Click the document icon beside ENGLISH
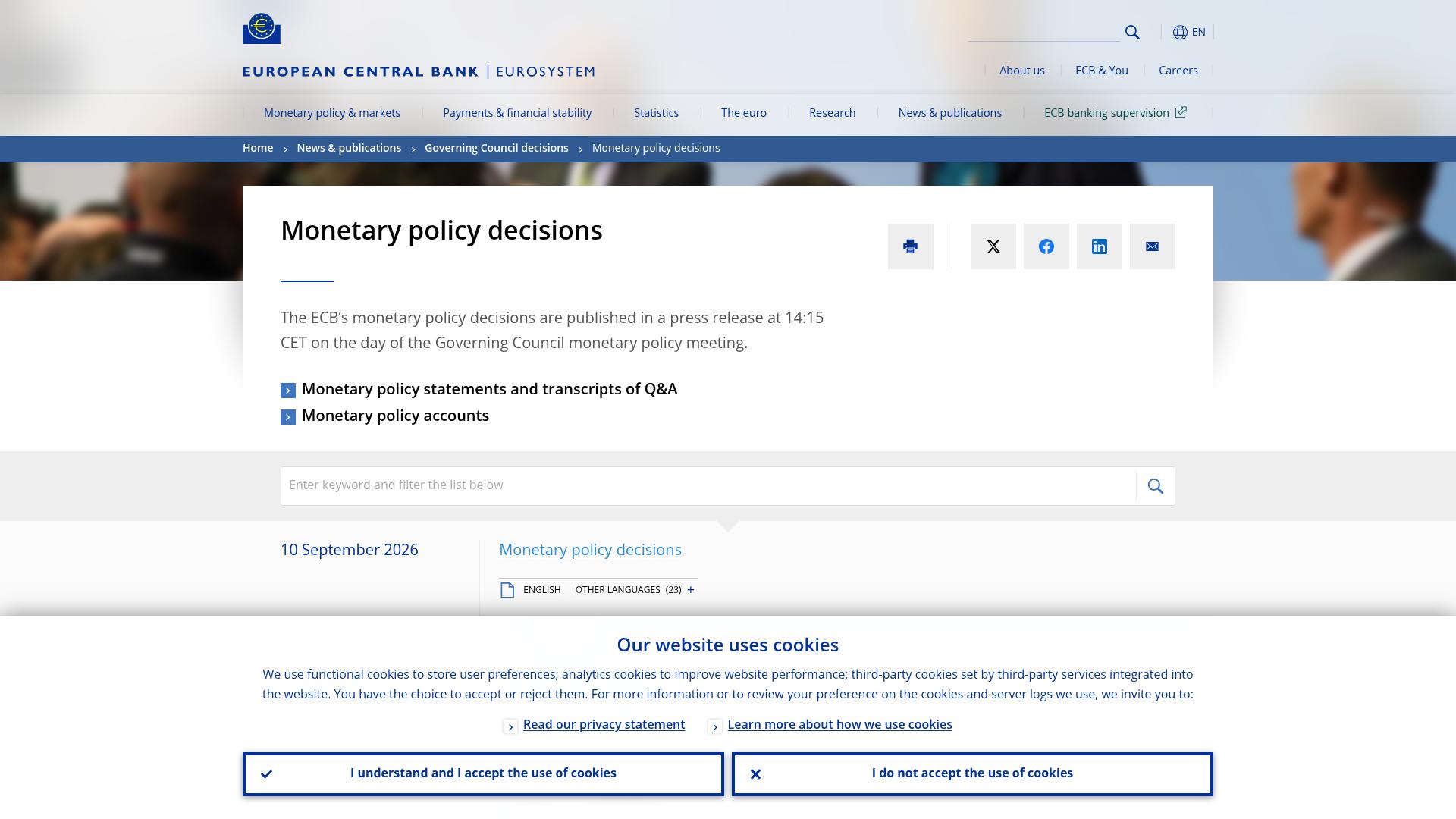Screen dimensions: 1456x819 (x=507, y=590)
